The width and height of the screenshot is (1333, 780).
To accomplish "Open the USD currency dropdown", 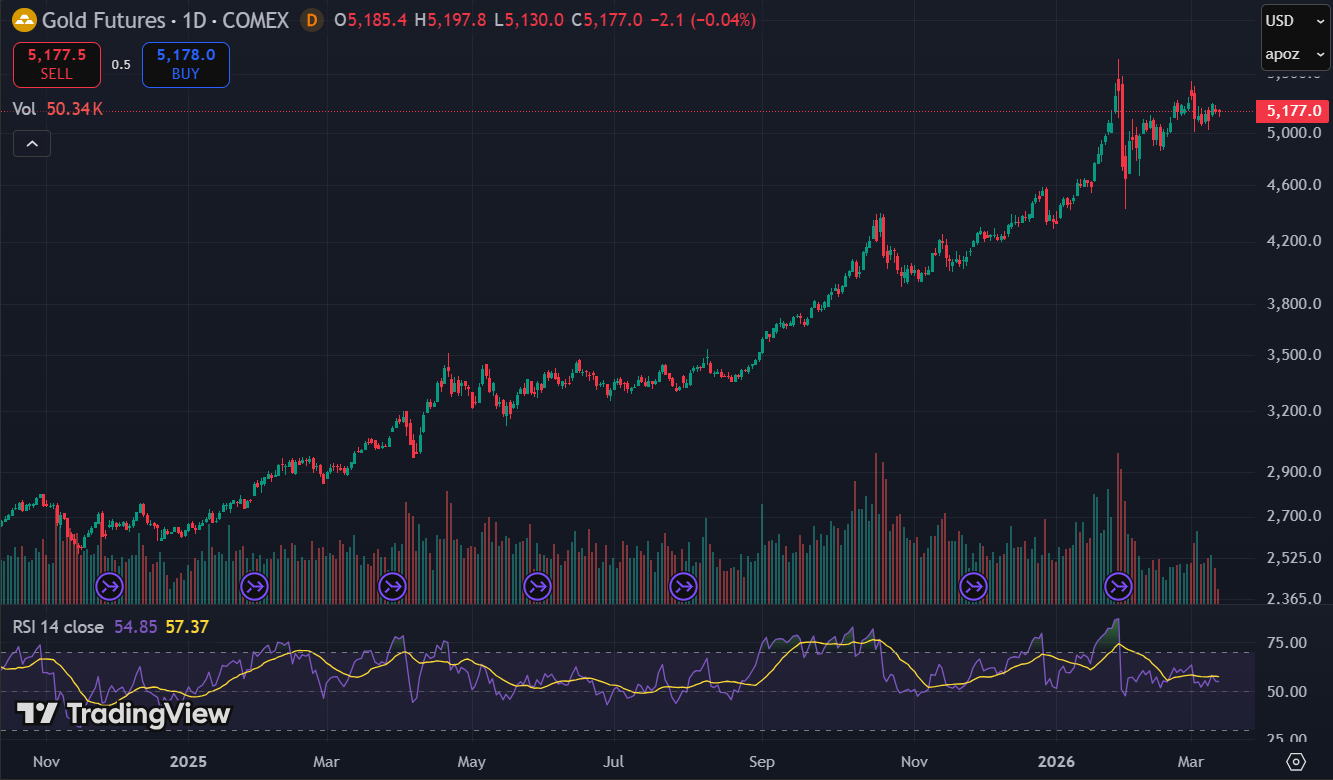I will (1293, 20).
